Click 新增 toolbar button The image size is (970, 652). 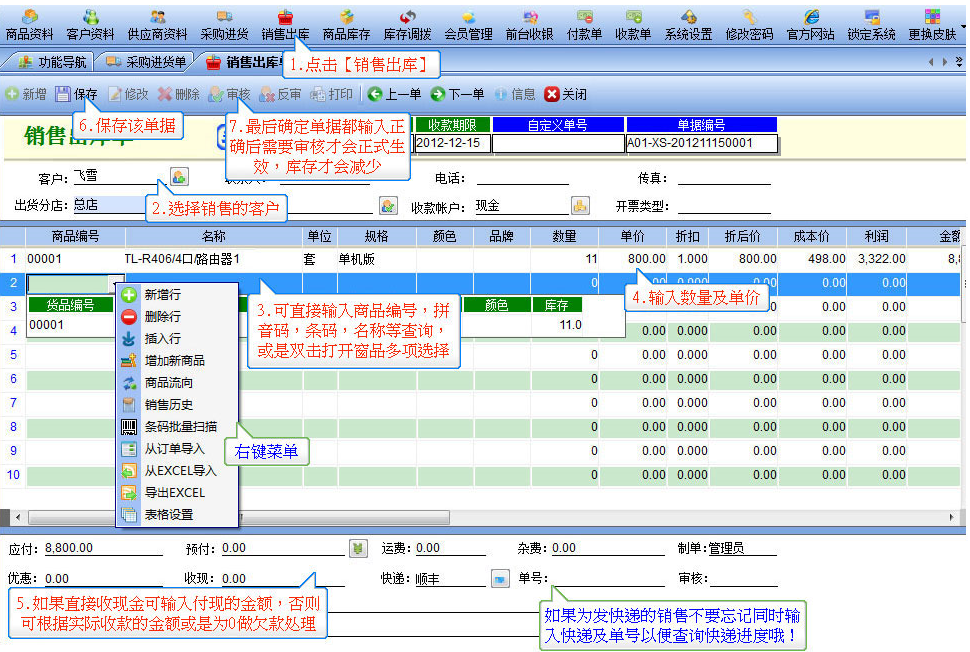(x=26, y=94)
